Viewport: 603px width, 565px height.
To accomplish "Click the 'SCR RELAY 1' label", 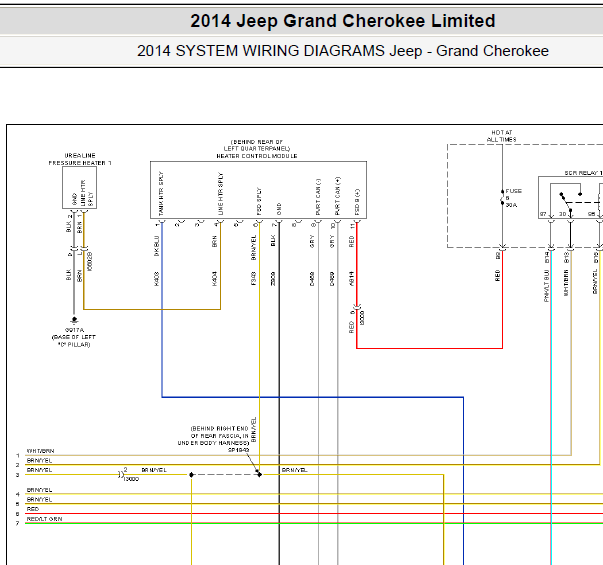I will click(x=583, y=173).
